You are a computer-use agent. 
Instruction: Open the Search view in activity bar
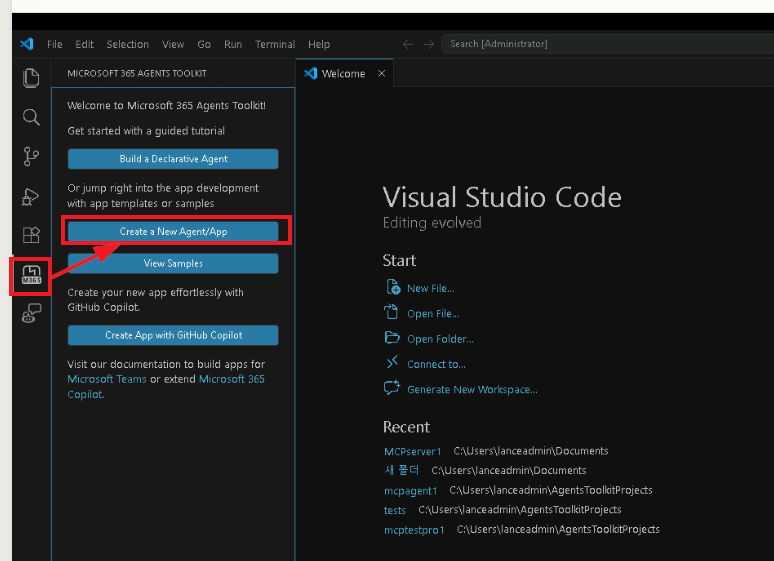[31, 118]
